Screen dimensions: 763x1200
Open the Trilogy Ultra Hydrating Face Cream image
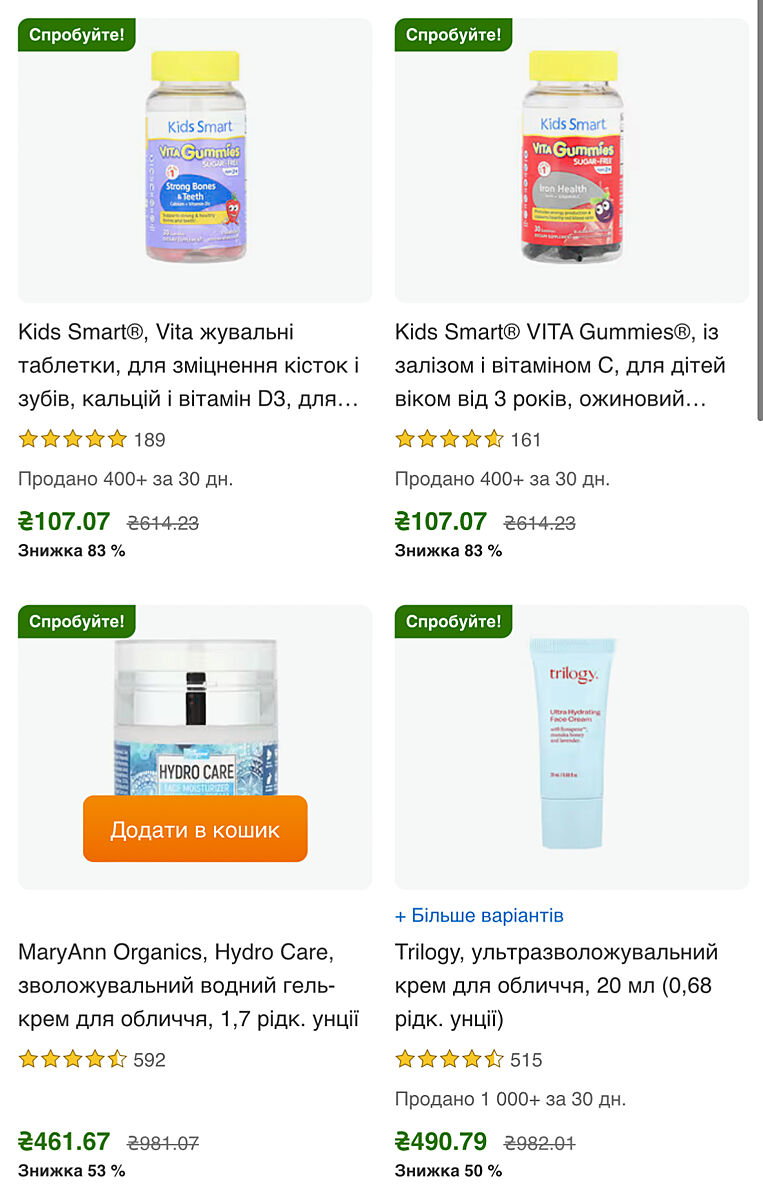coord(572,747)
